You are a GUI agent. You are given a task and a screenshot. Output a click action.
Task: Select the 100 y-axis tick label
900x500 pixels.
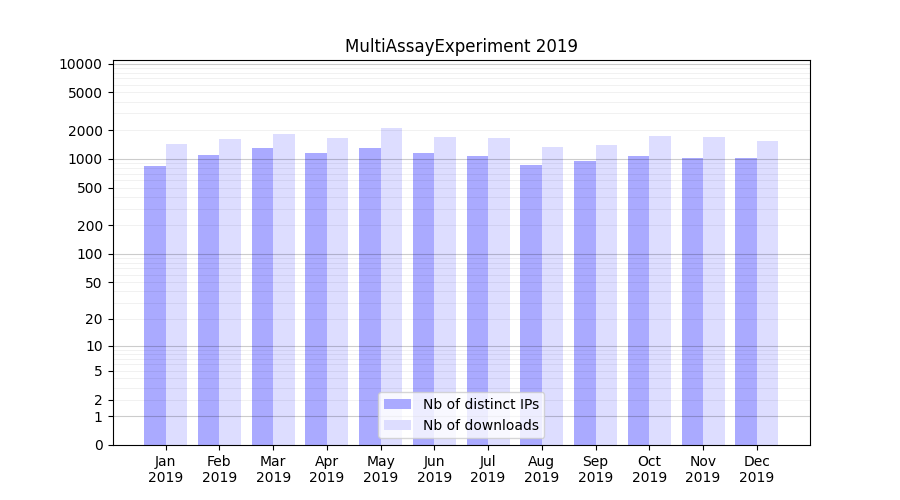(88, 254)
